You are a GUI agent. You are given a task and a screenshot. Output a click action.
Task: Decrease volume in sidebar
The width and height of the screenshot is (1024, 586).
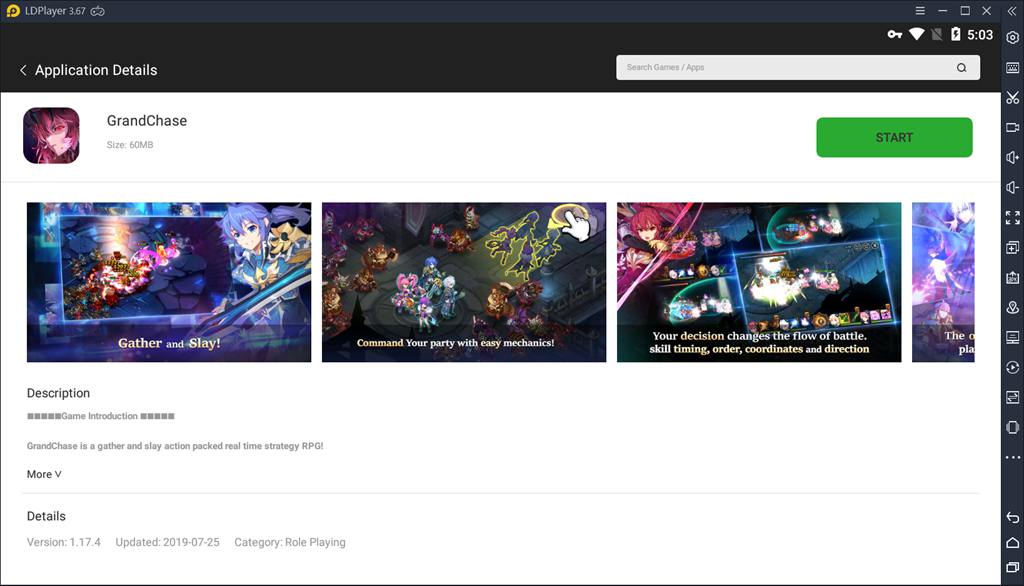point(1012,187)
